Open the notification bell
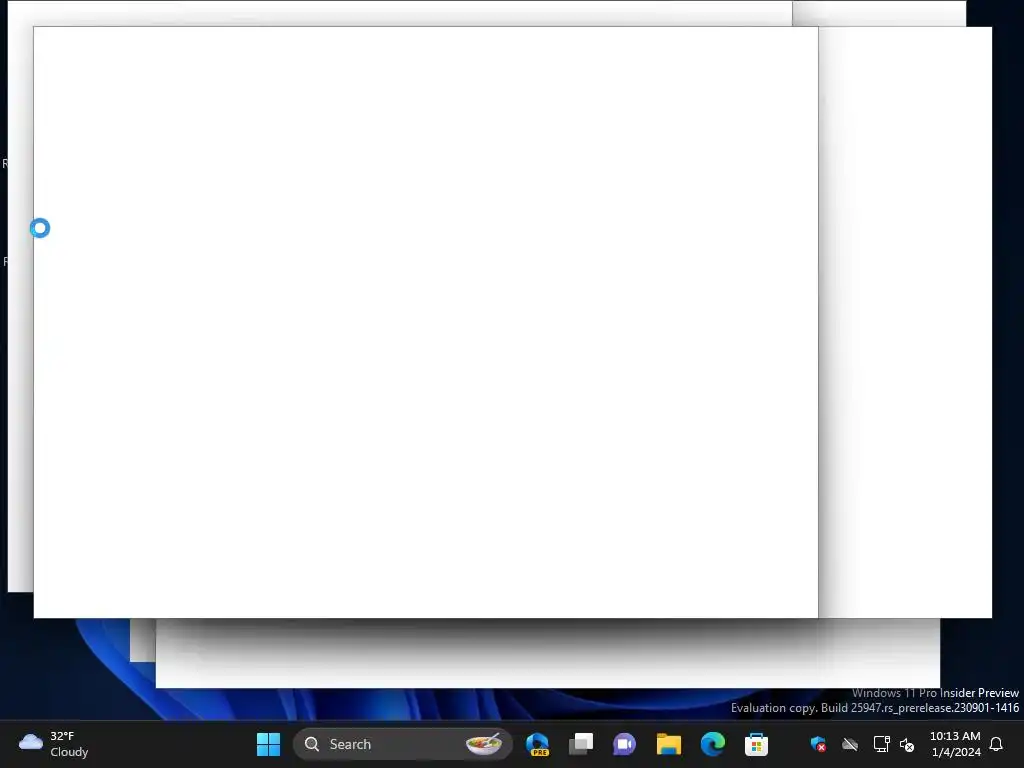Viewport: 1024px width, 768px height. coord(997,744)
